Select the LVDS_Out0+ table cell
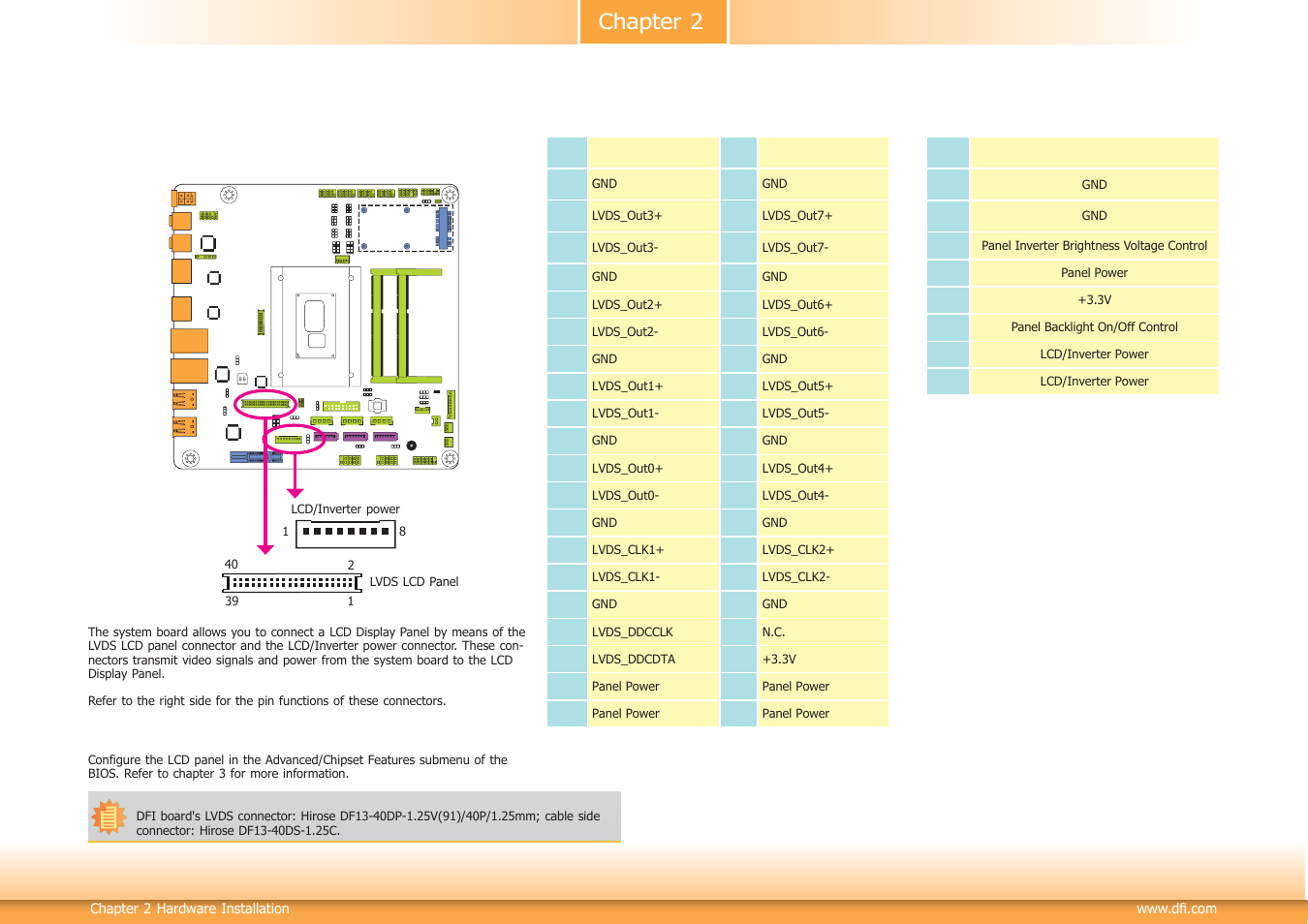The height and width of the screenshot is (924, 1308). coord(653,469)
